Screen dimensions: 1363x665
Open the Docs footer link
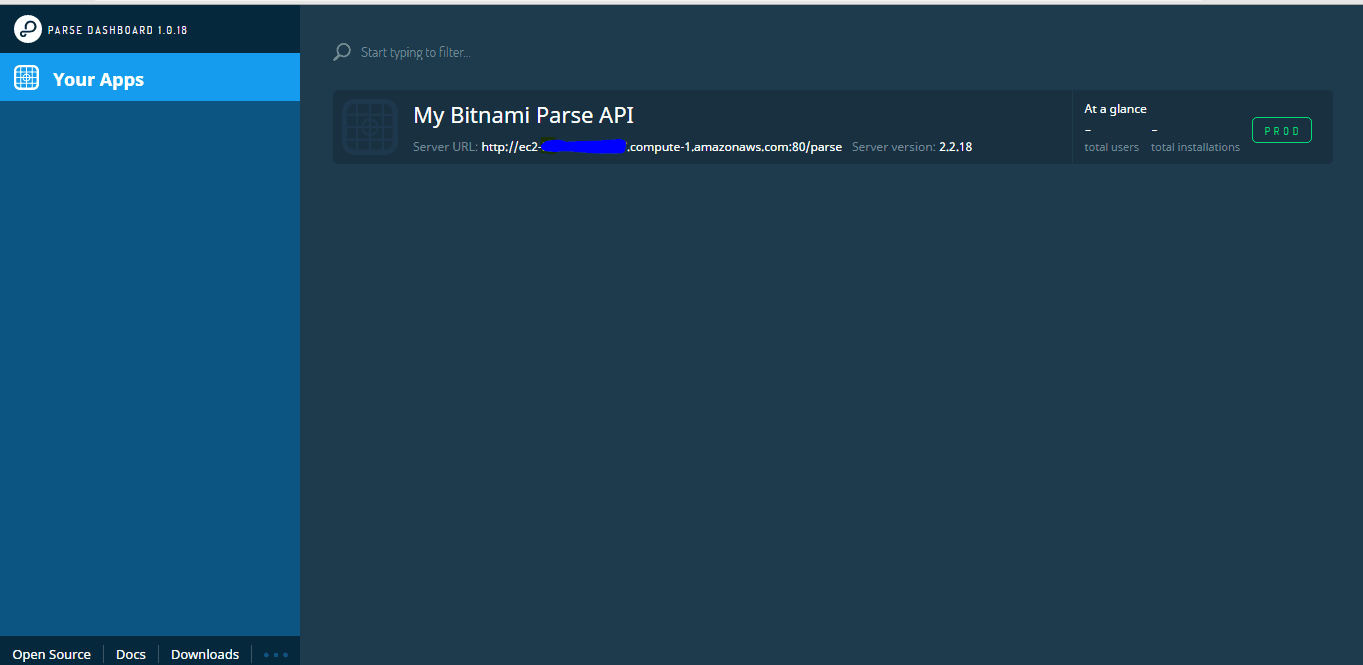130,653
